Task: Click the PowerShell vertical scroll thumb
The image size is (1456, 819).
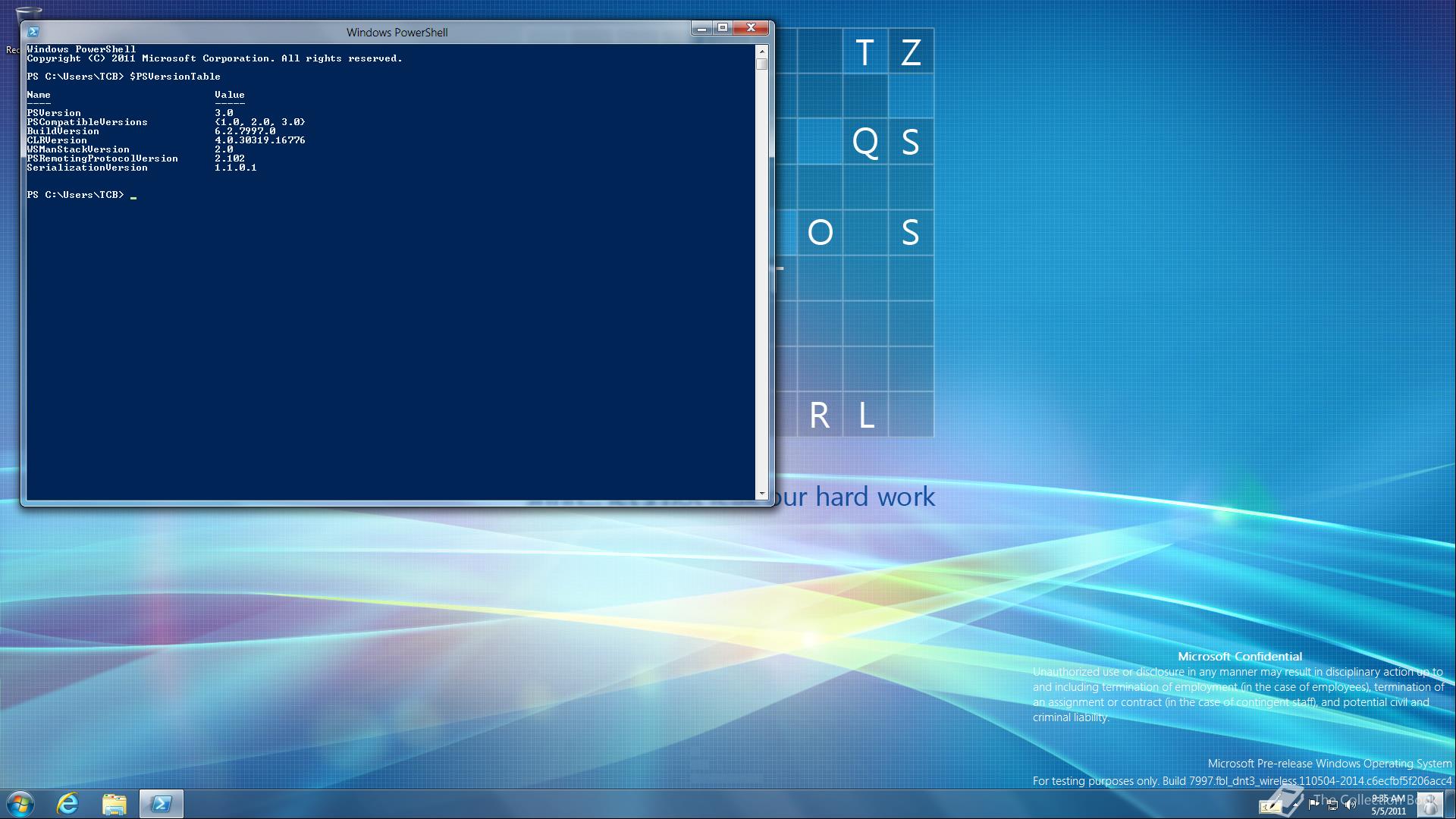Action: tap(762, 64)
